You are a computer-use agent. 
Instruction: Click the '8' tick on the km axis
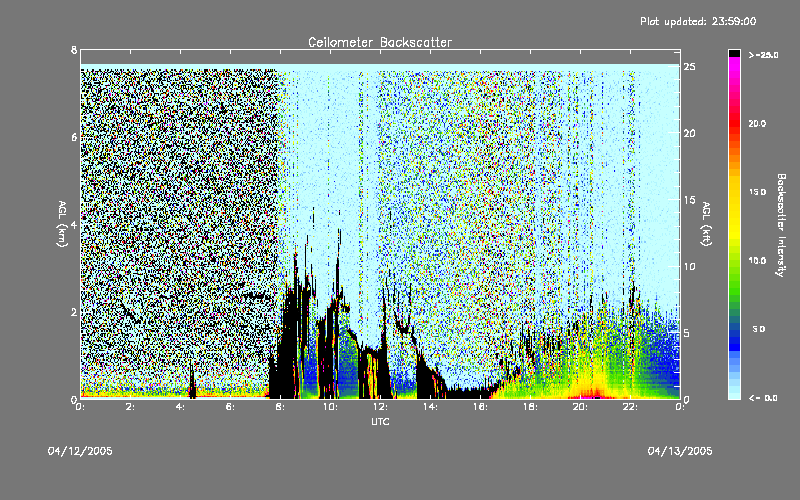[x=74, y=50]
